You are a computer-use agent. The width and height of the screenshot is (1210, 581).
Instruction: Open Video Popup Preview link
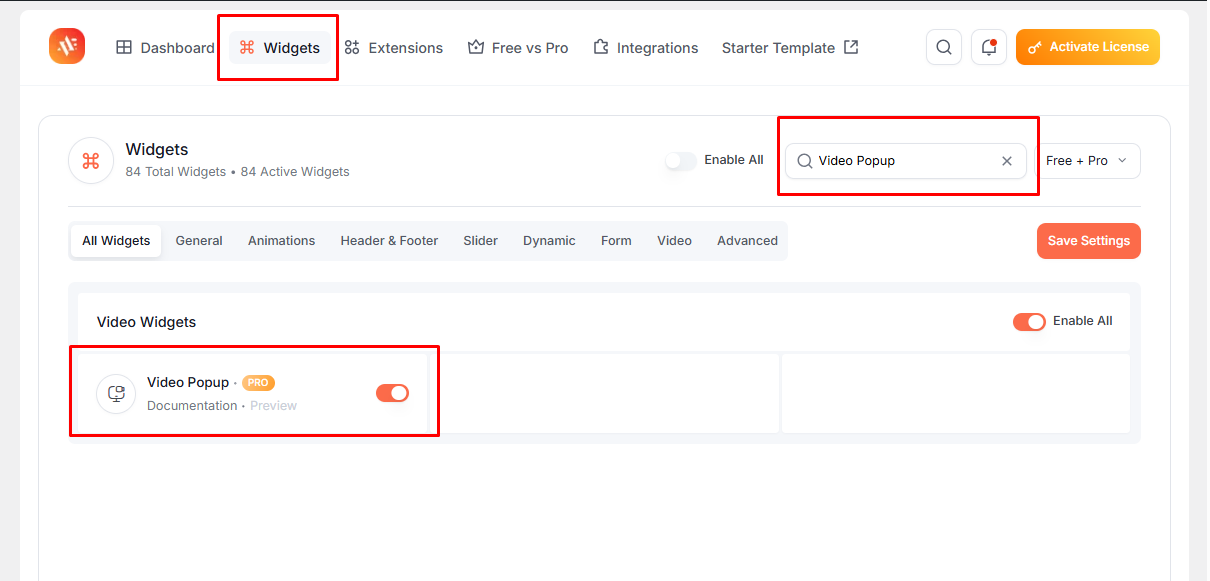point(273,406)
